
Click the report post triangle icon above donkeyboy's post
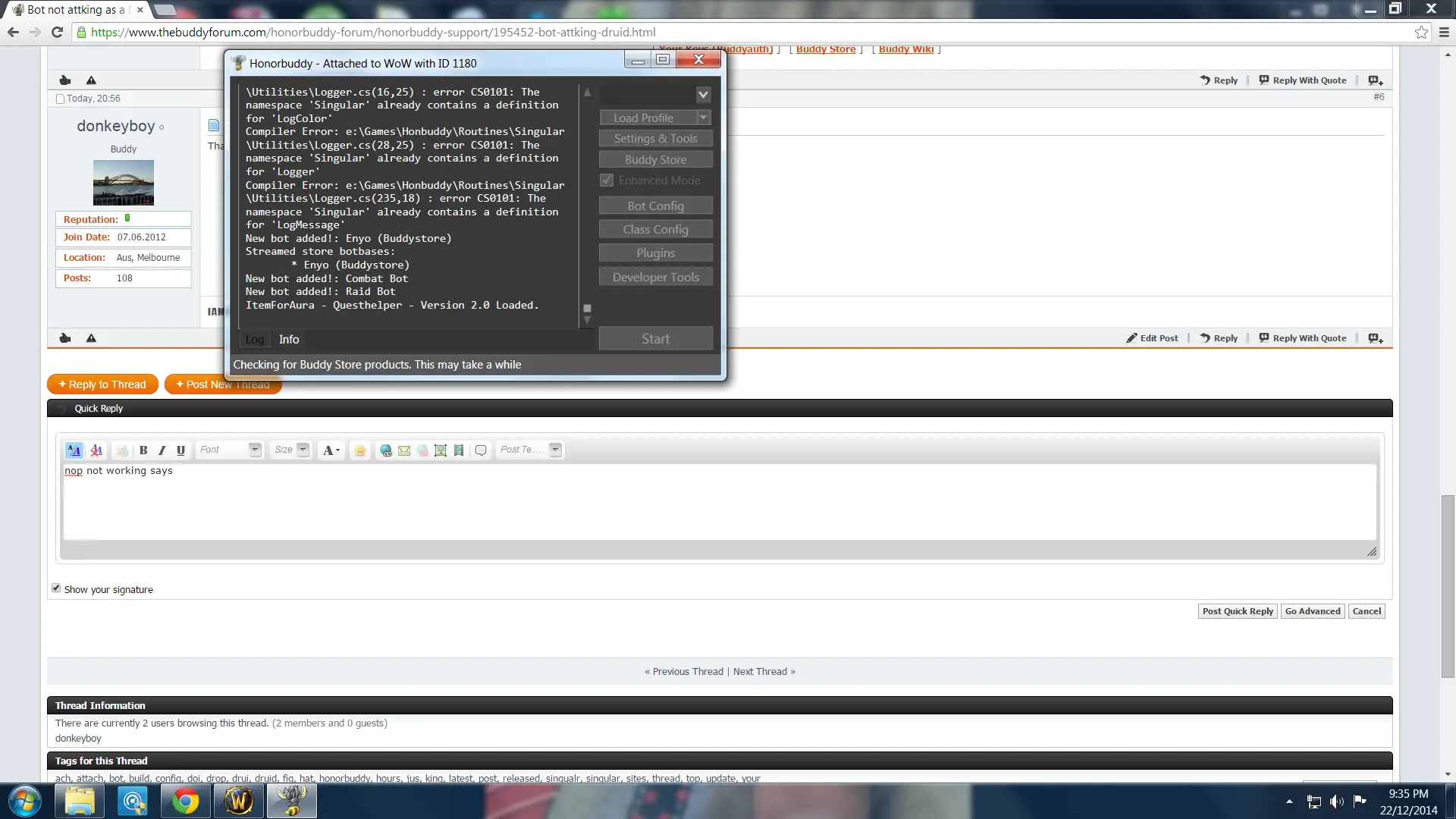click(x=91, y=80)
